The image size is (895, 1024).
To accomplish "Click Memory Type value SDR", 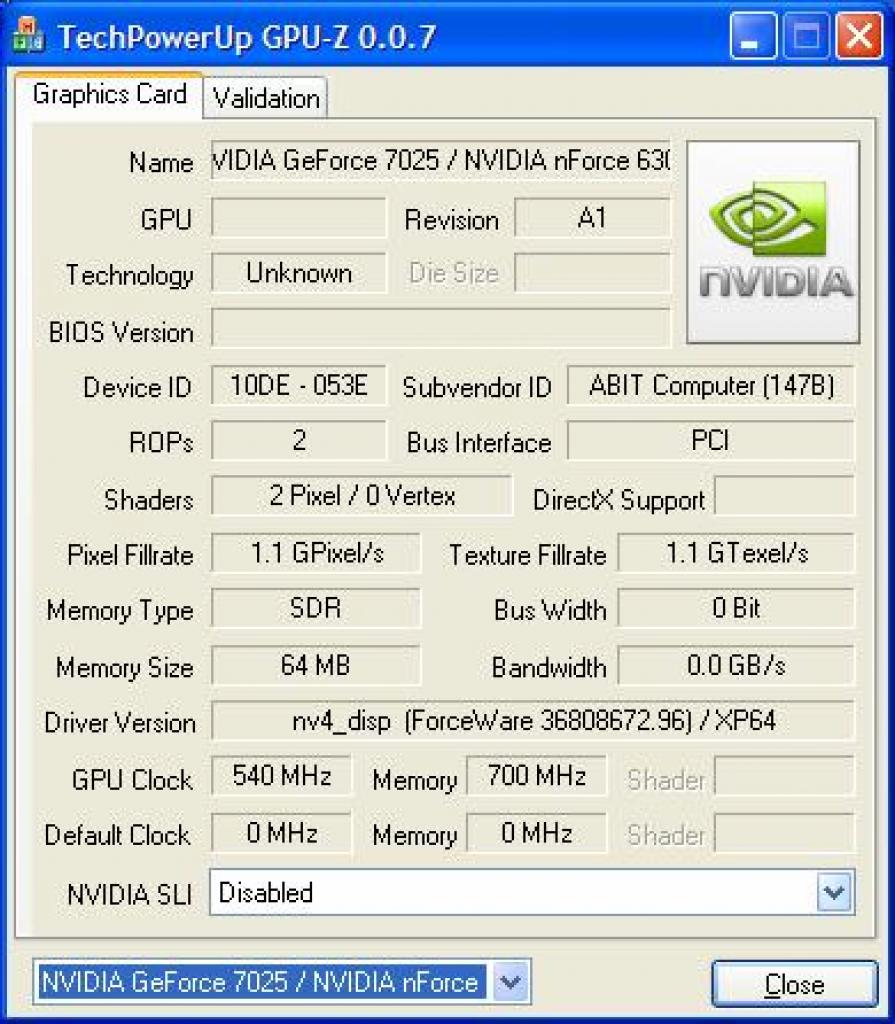I will (316, 608).
